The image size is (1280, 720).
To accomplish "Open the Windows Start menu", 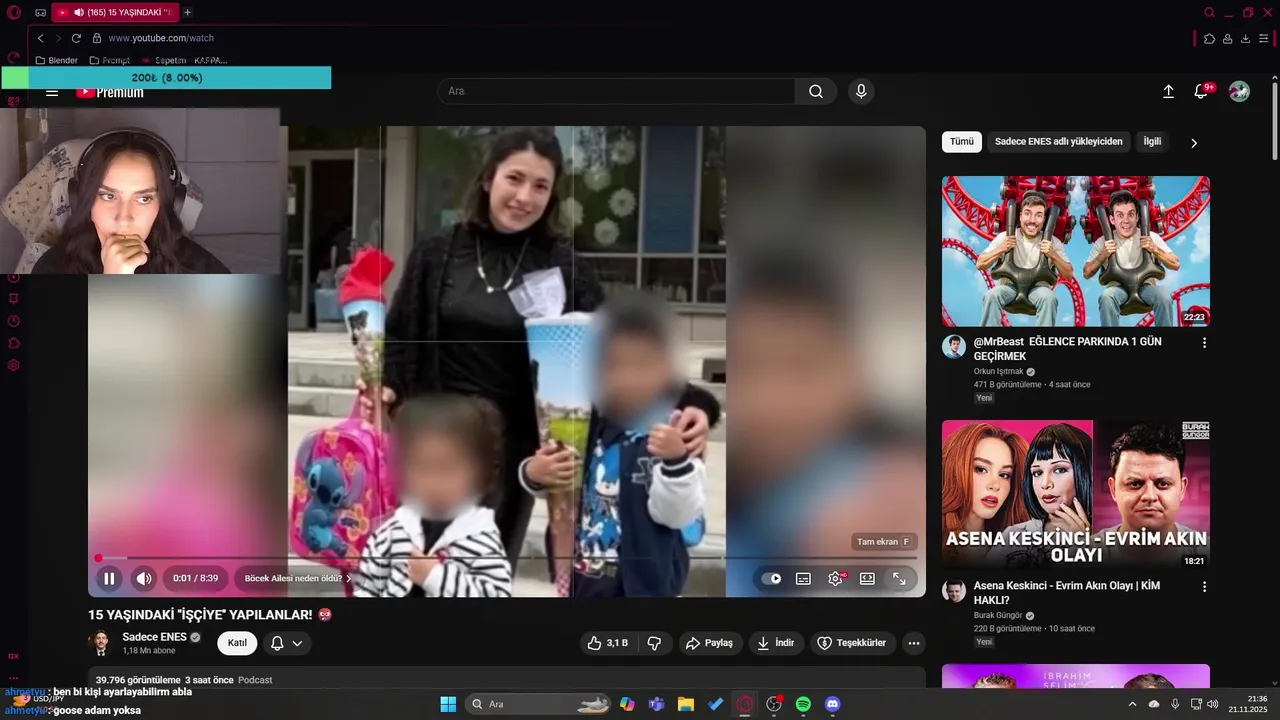I will [x=448, y=704].
